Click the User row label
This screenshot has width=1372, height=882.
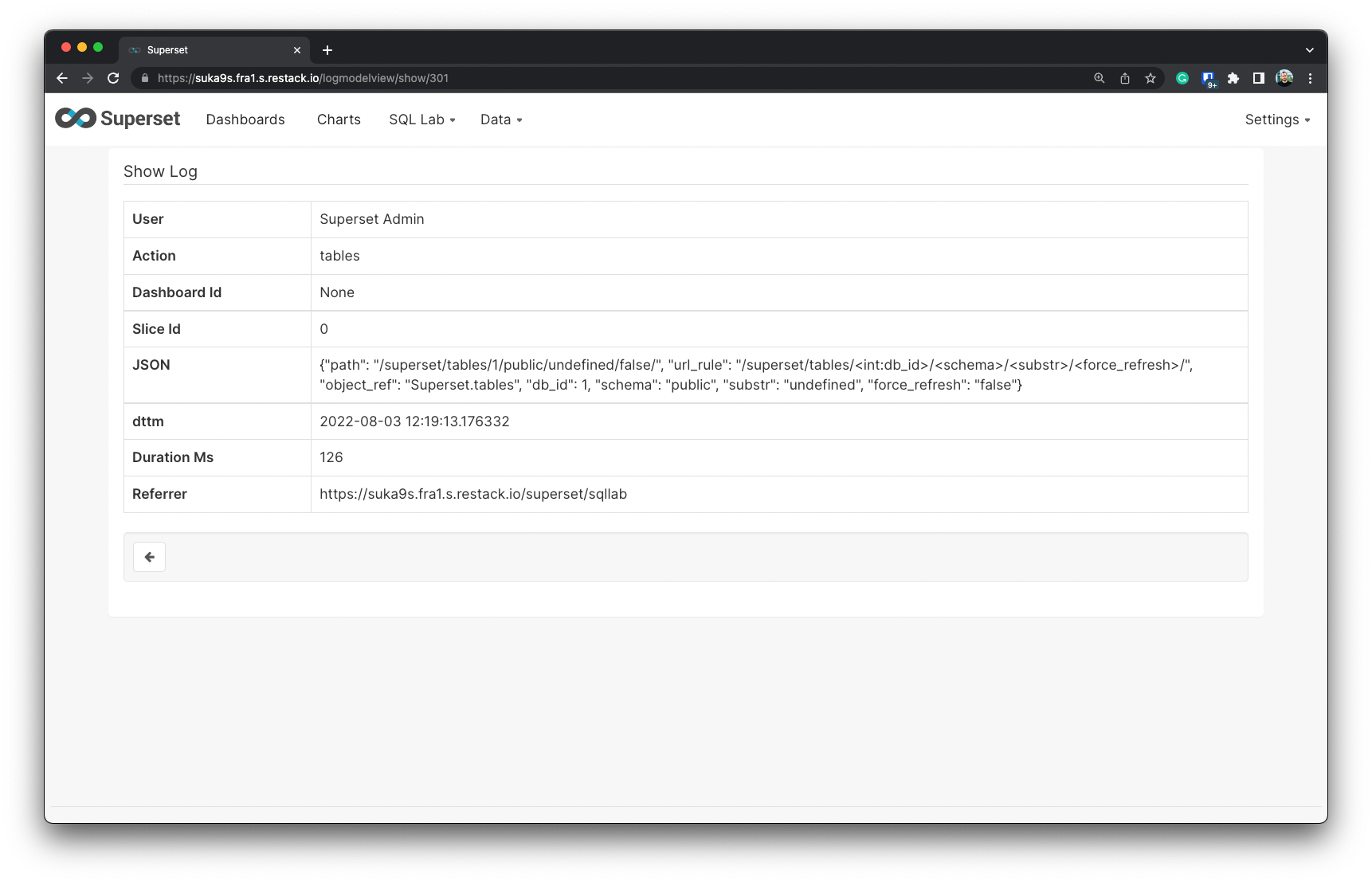tap(148, 219)
